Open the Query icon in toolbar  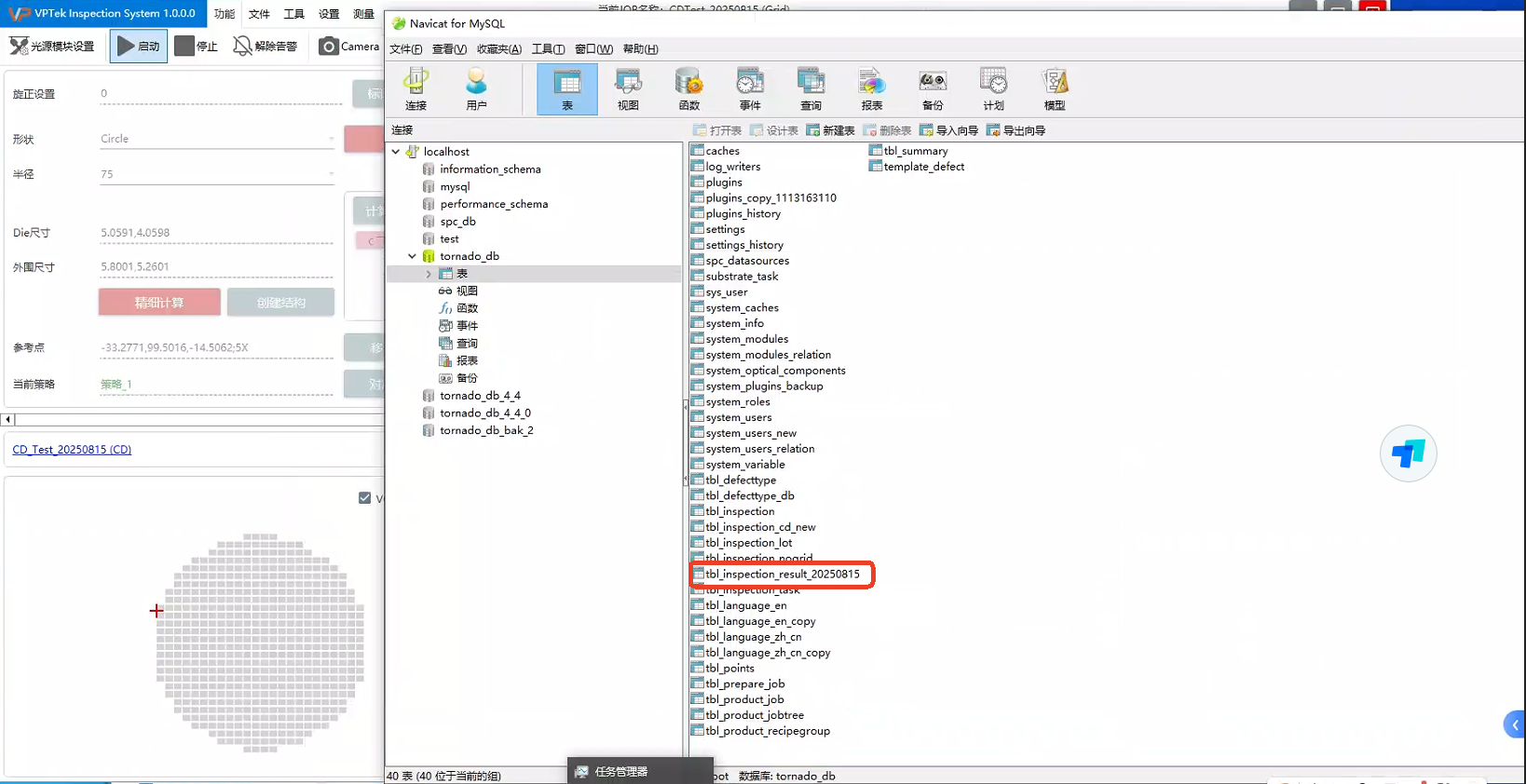811,88
